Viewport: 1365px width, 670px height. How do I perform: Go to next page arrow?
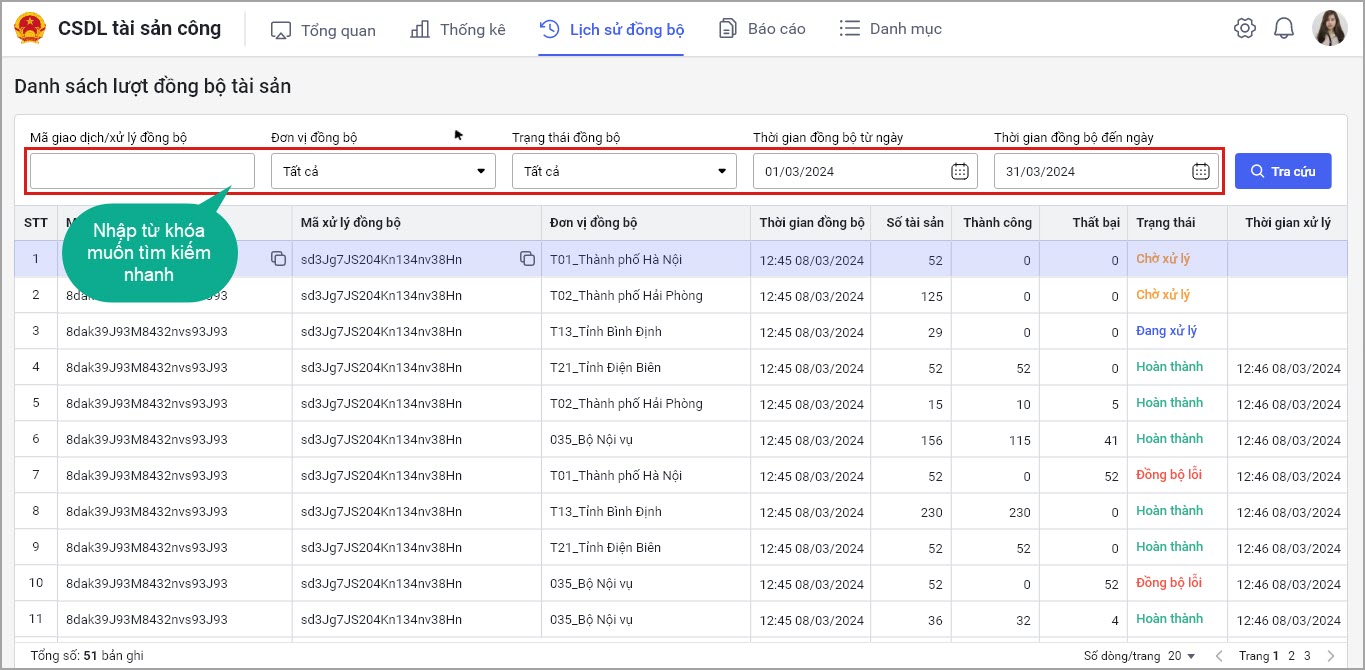click(1330, 656)
